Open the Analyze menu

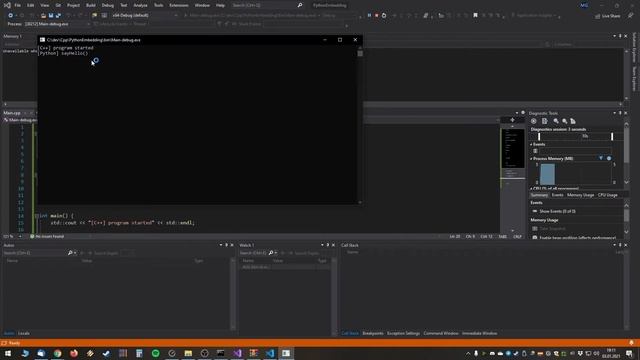[140, 5]
